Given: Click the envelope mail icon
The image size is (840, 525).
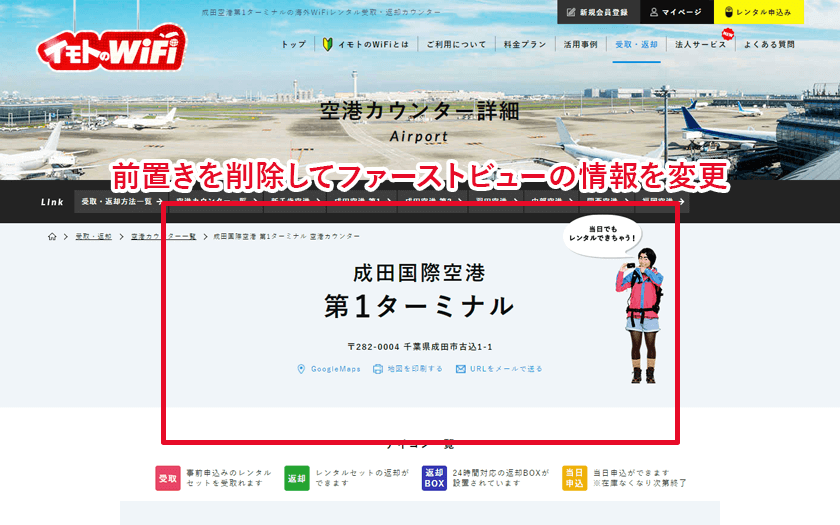Looking at the screenshot, I should click(461, 369).
